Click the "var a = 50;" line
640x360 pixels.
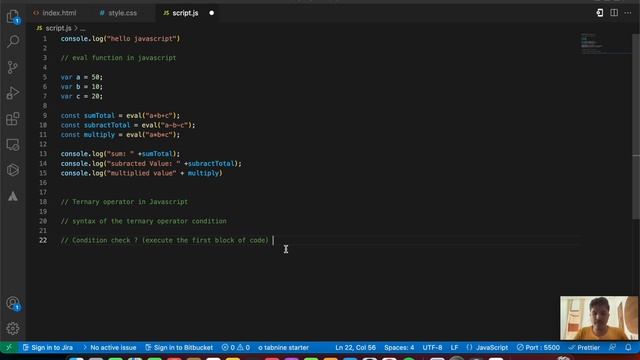(x=82, y=77)
